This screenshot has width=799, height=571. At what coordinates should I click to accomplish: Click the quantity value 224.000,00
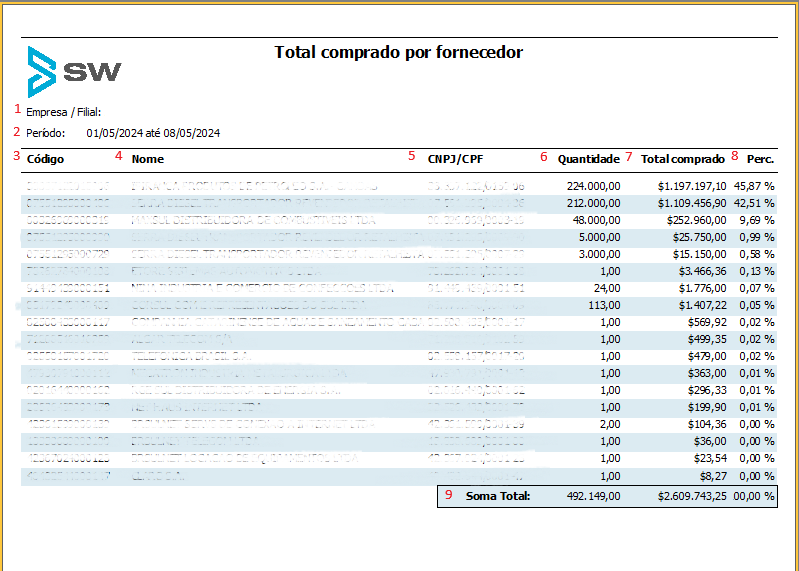point(594,186)
